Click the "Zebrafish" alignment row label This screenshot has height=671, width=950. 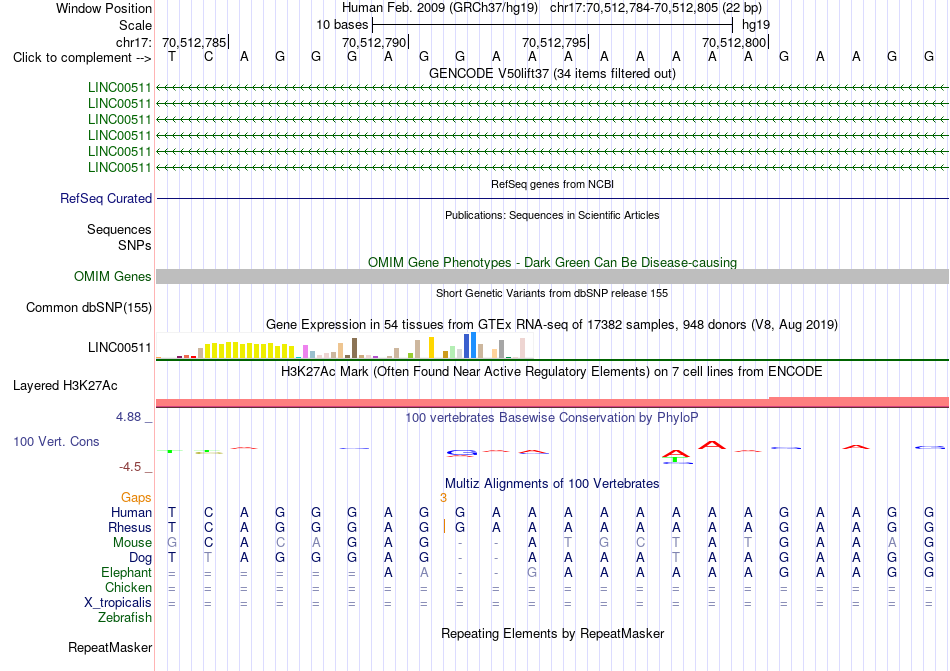[125, 618]
